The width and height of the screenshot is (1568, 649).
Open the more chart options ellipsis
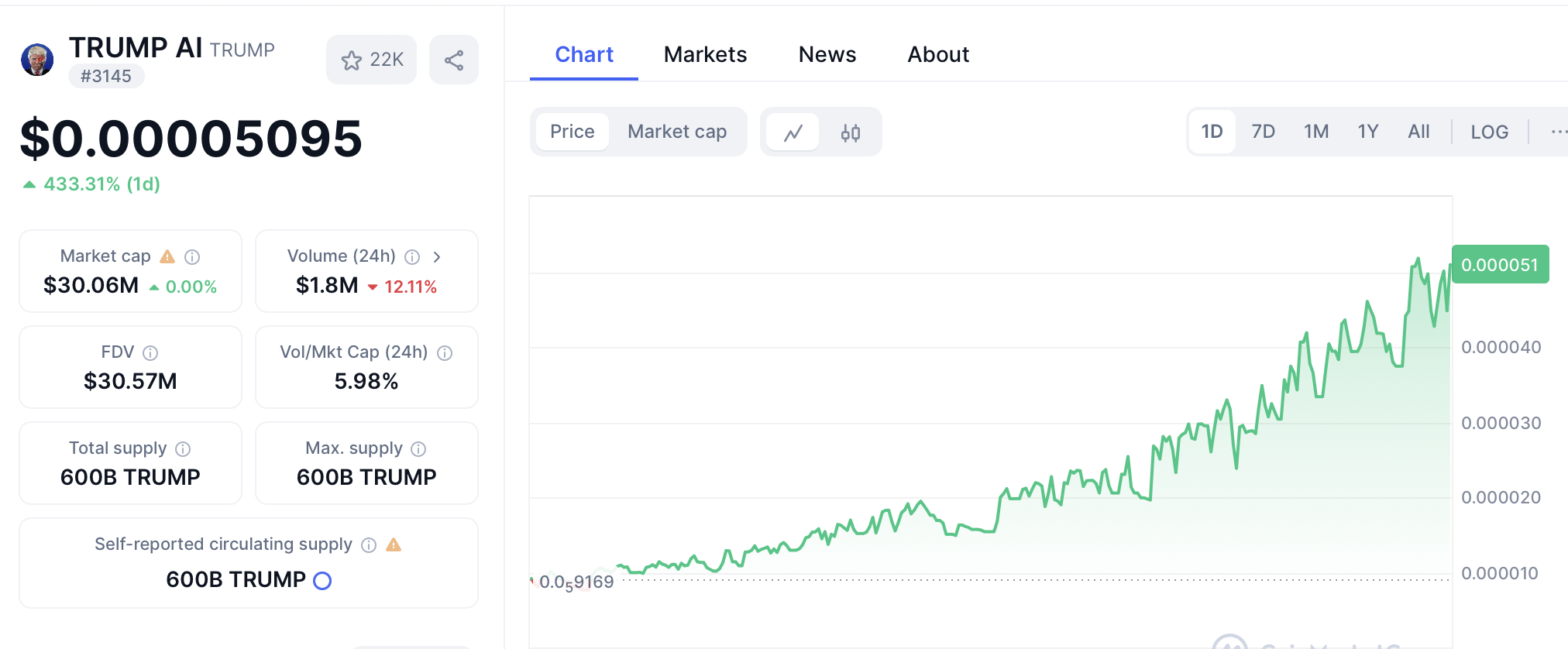[1559, 132]
